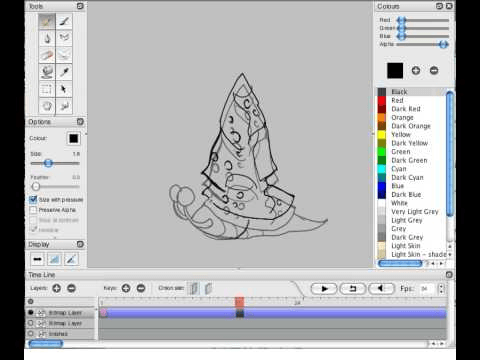
Task: Pick the Eyedropper tool
Action: pos(64,72)
